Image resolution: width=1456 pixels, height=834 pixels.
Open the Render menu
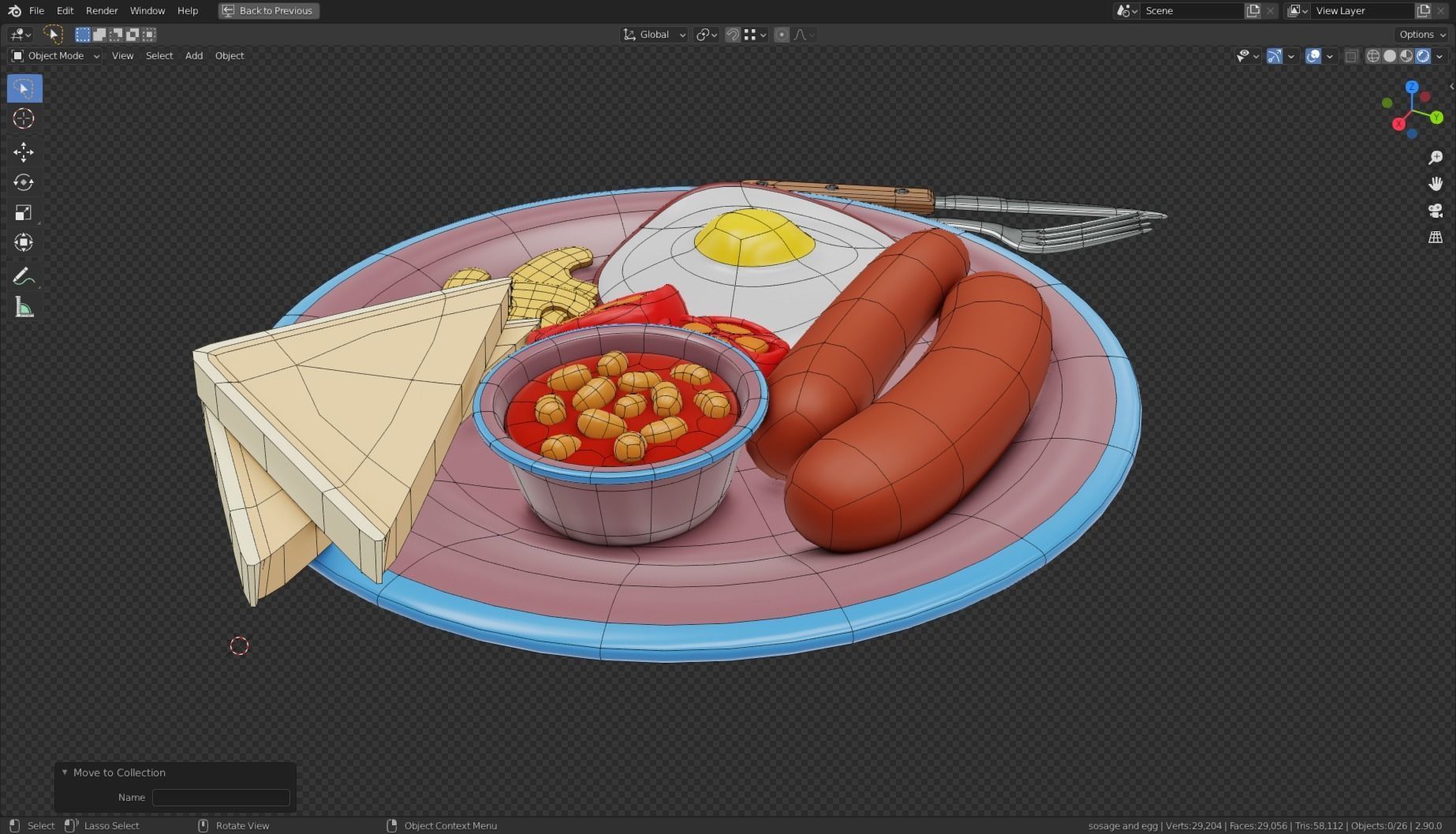coord(102,11)
